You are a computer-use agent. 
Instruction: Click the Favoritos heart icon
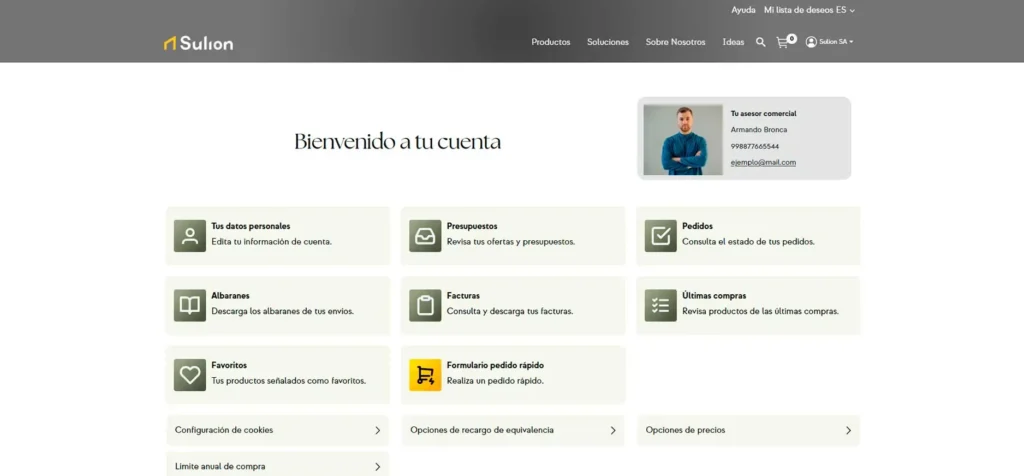[x=190, y=375]
